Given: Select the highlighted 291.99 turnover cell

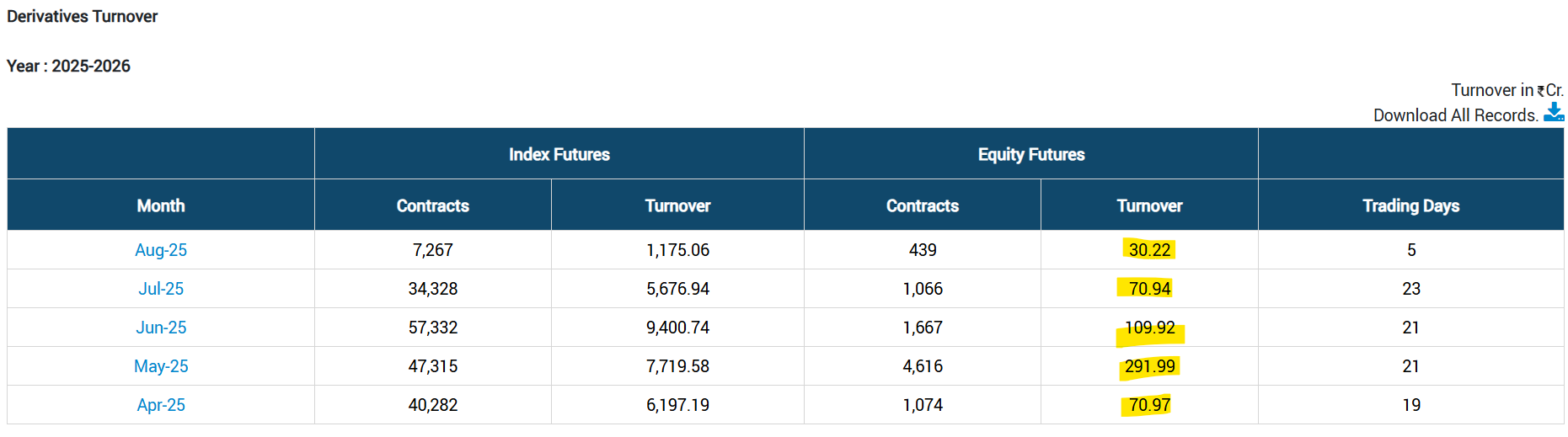Looking at the screenshot, I should click(x=1149, y=366).
